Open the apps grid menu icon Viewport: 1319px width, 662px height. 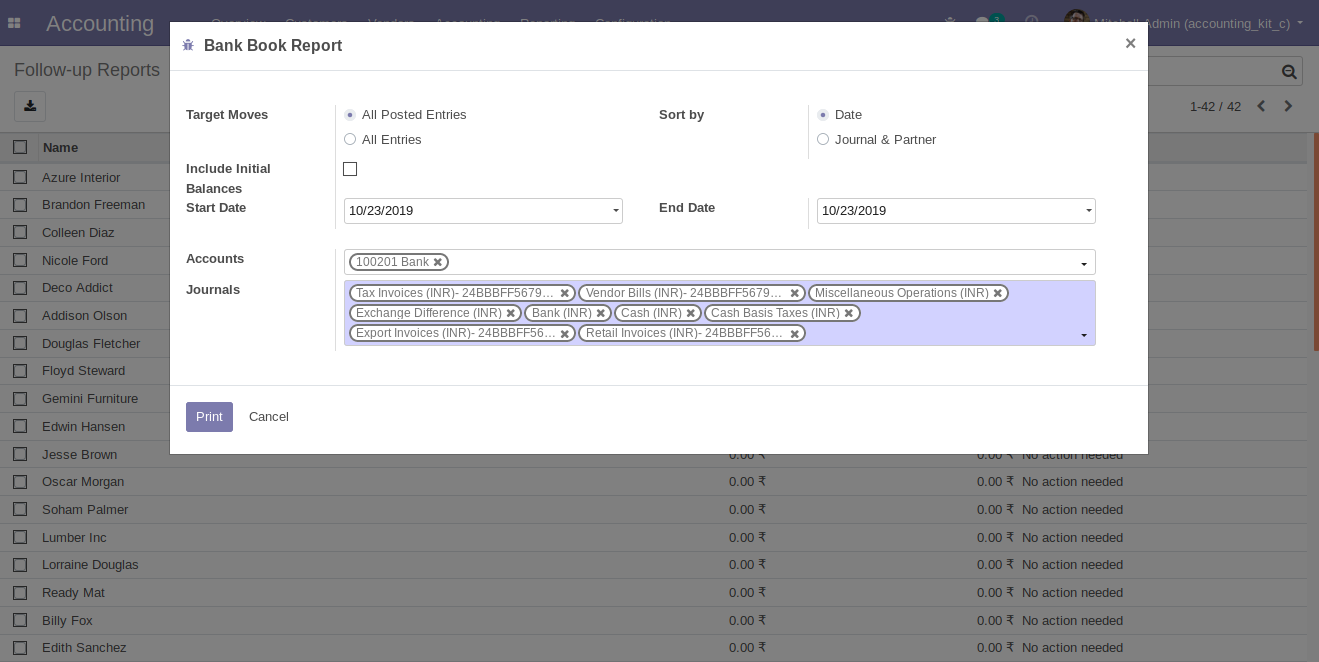pos(14,23)
